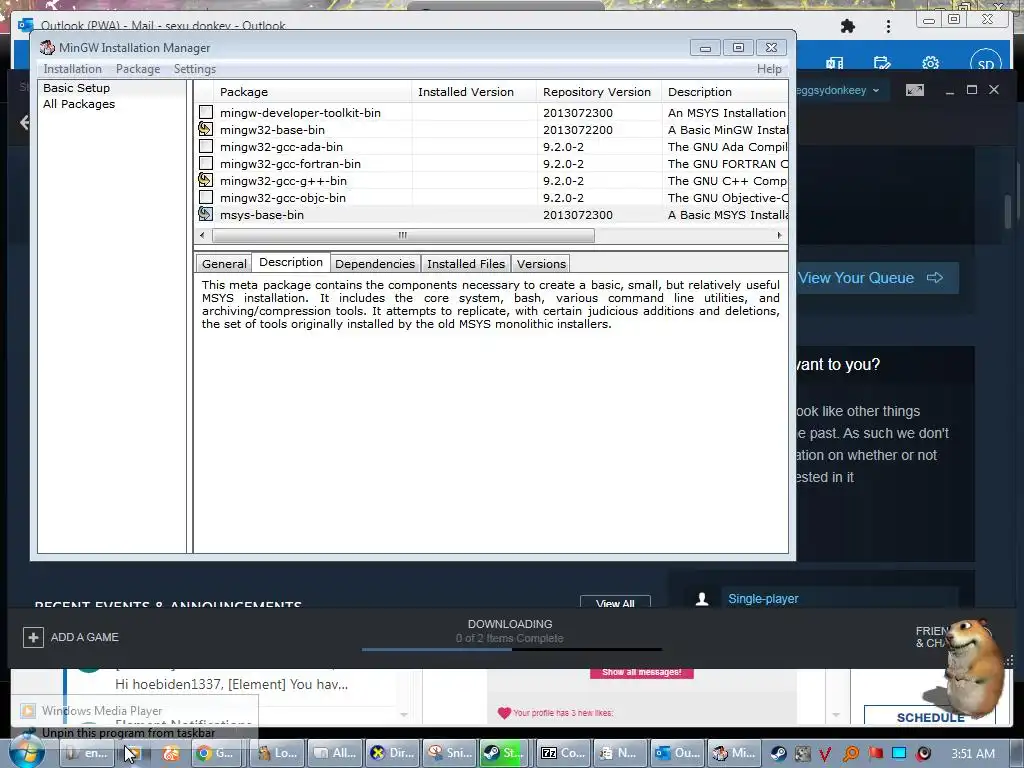Select mingw32-gcc-fortran-bin package name
Screen dimensions: 1024x768
tap(290, 164)
